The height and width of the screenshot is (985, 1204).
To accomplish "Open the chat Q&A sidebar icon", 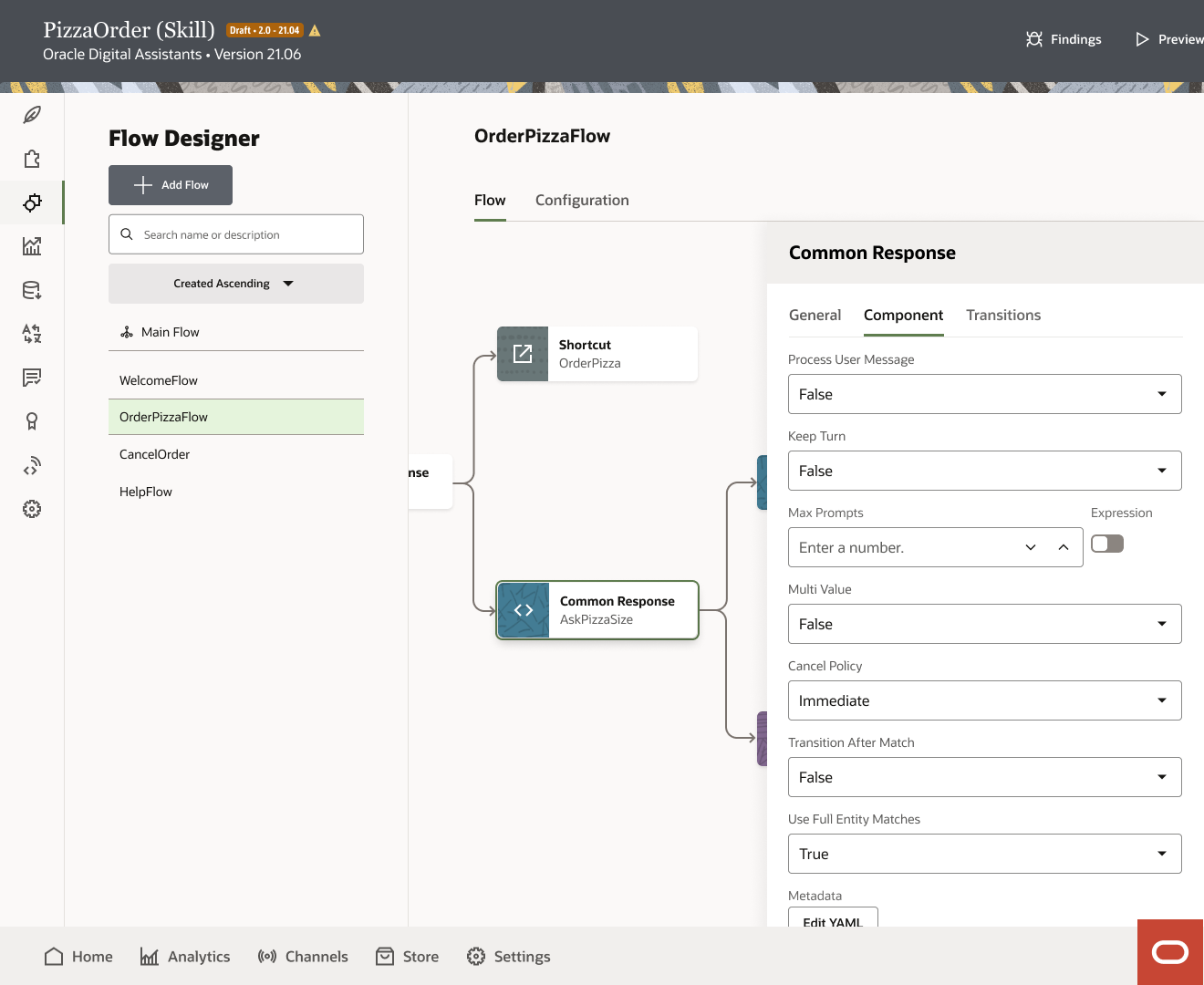I will coord(32,378).
